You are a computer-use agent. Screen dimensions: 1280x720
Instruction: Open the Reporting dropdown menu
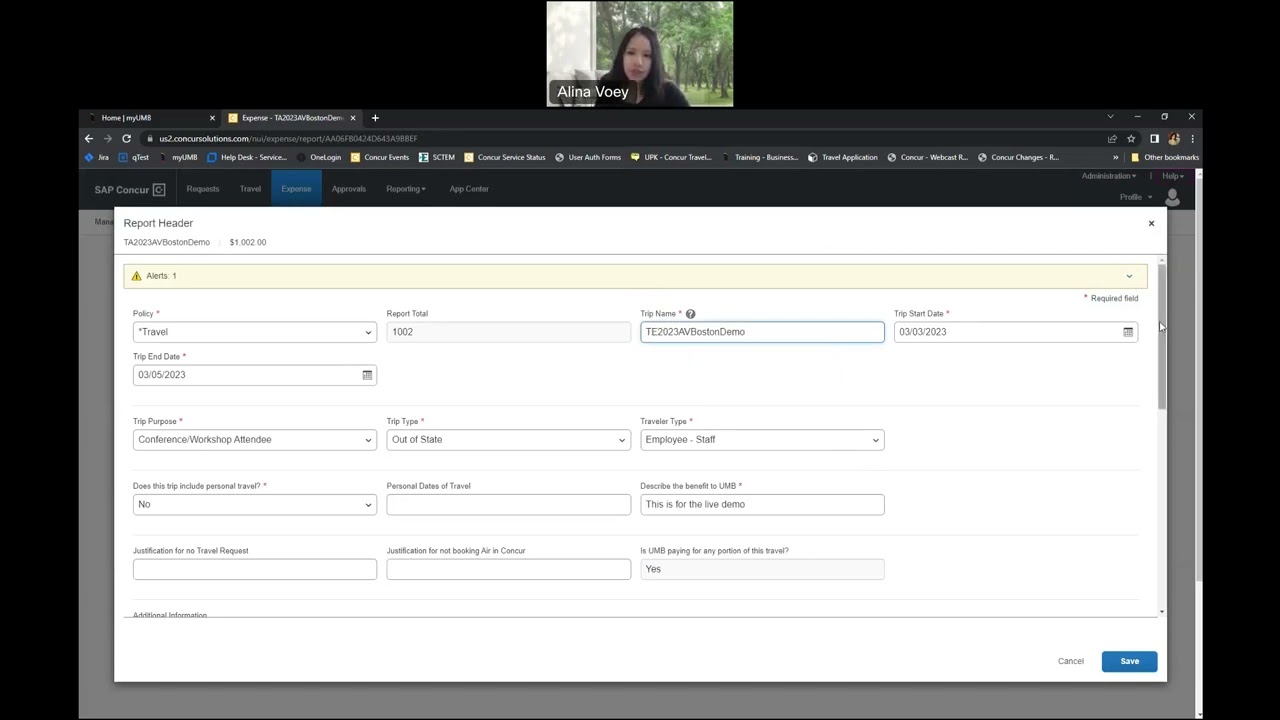pyautogui.click(x=406, y=189)
